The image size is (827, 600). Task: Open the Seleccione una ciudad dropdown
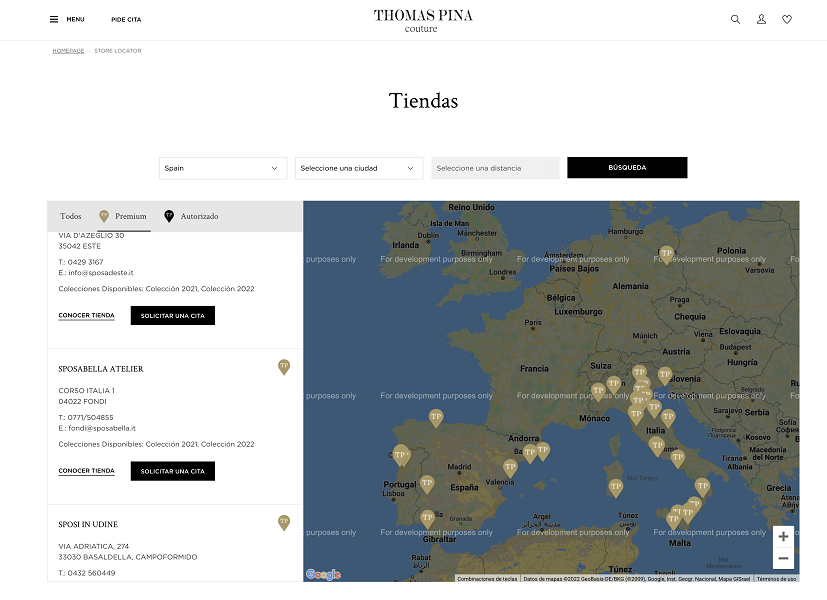(x=359, y=168)
